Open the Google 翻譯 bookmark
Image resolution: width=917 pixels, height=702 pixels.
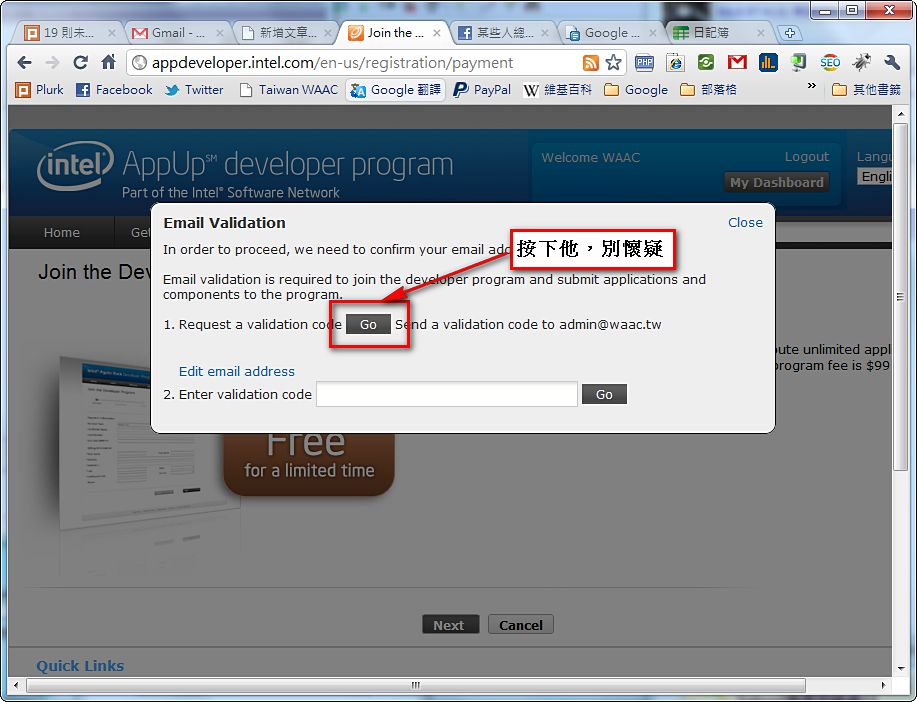395,90
